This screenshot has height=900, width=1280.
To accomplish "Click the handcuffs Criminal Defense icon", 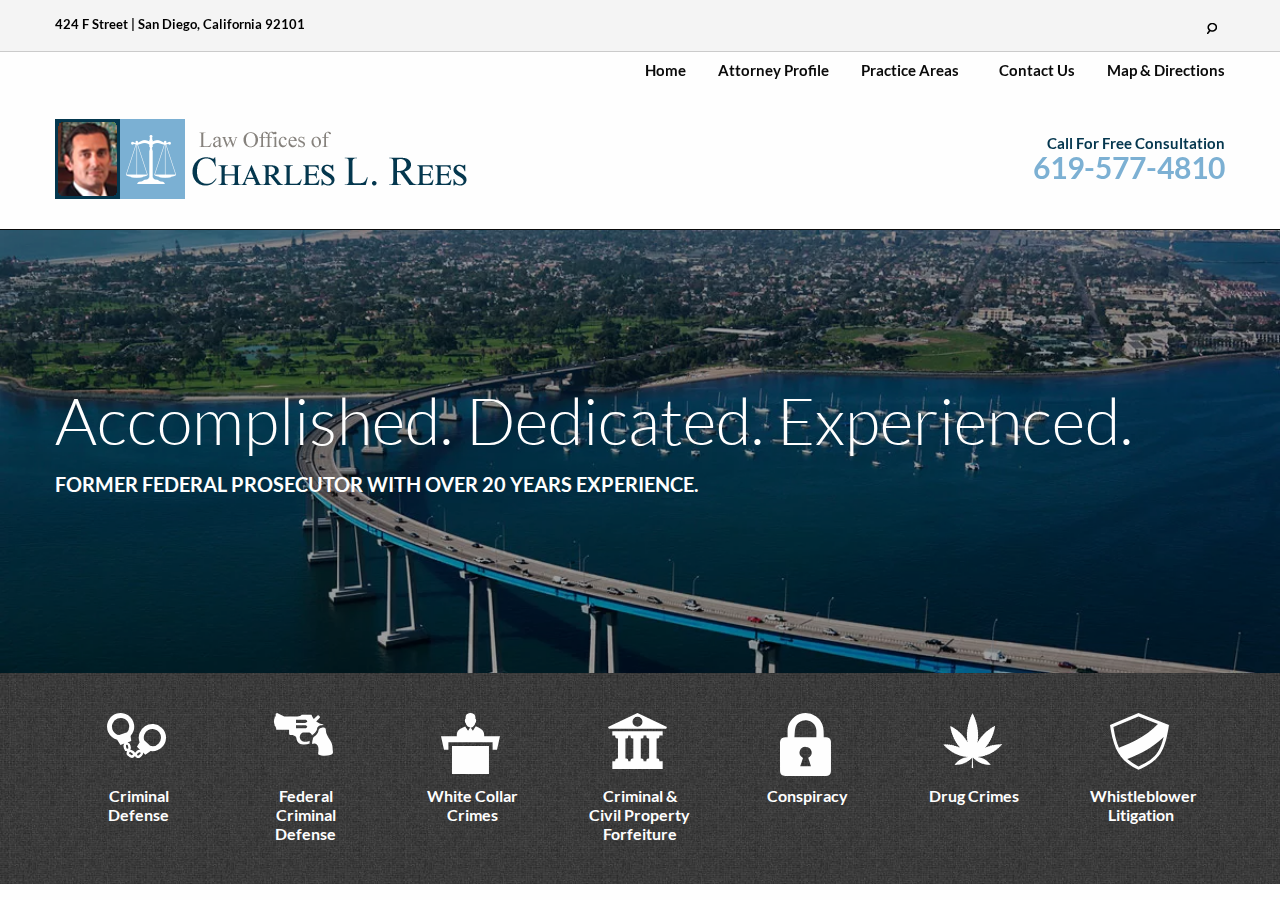I will coord(137,736).
